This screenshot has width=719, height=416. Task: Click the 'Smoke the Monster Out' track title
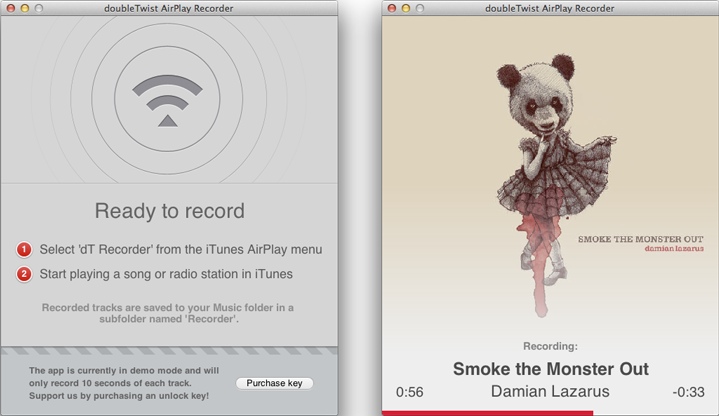tap(551, 369)
